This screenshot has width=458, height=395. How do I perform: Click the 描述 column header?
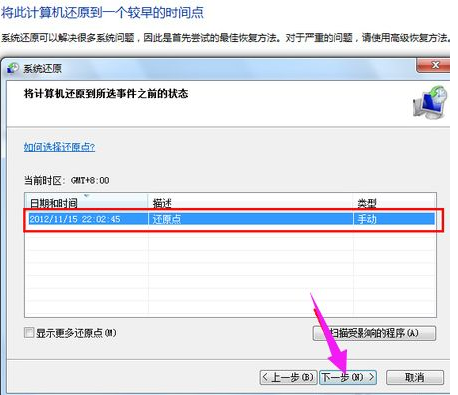pos(250,202)
